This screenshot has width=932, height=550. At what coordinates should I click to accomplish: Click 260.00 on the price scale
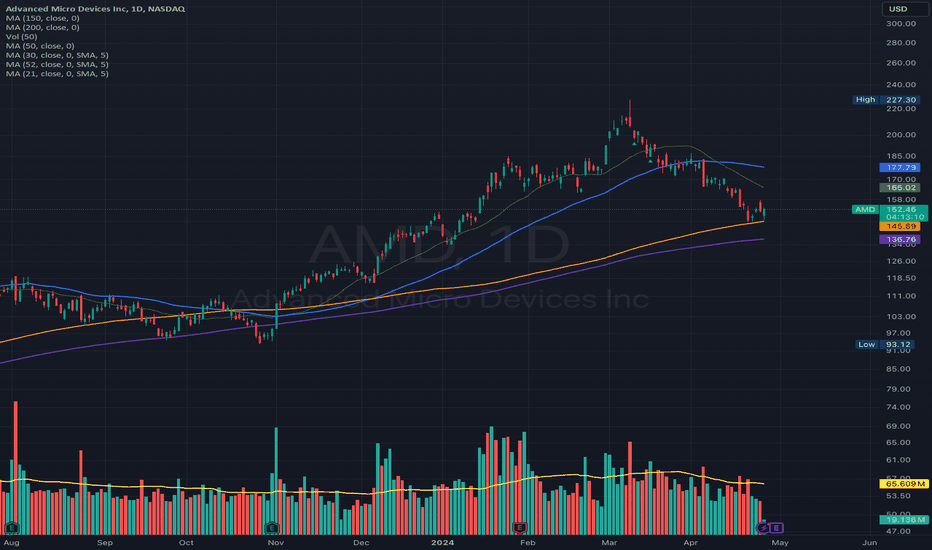pyautogui.click(x=901, y=63)
